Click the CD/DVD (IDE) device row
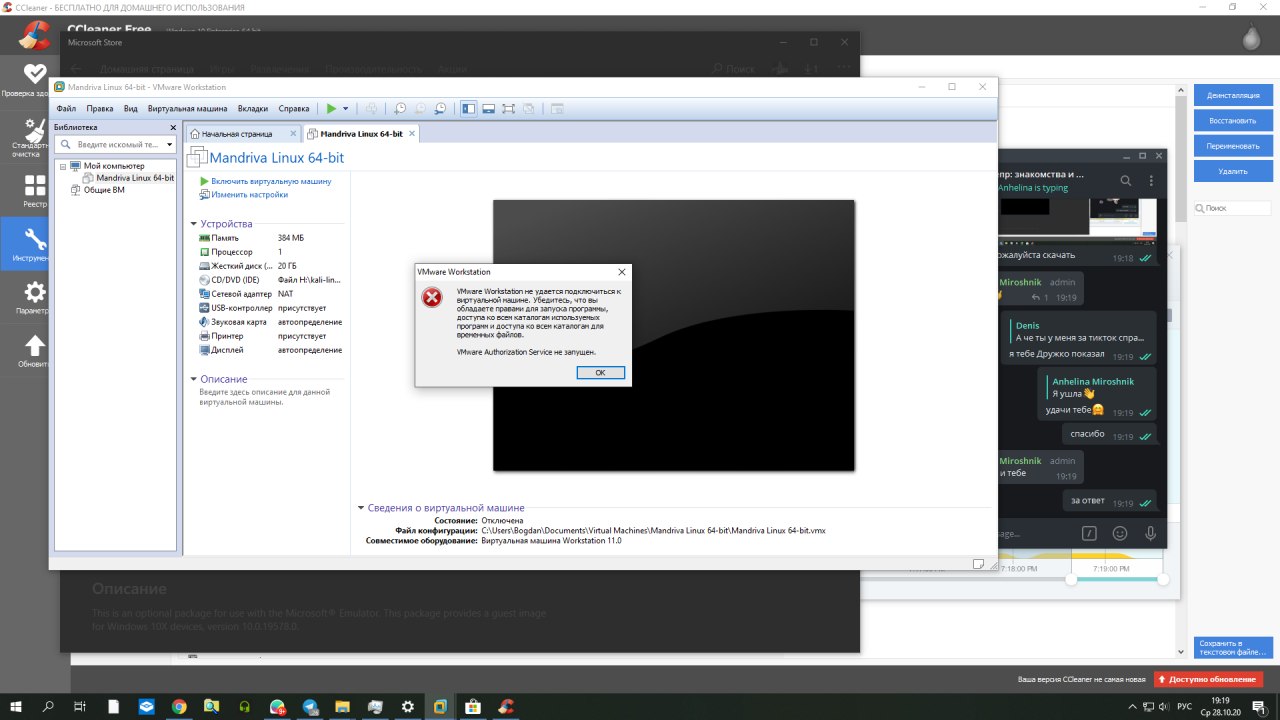The width and height of the screenshot is (1280, 720). 270,280
